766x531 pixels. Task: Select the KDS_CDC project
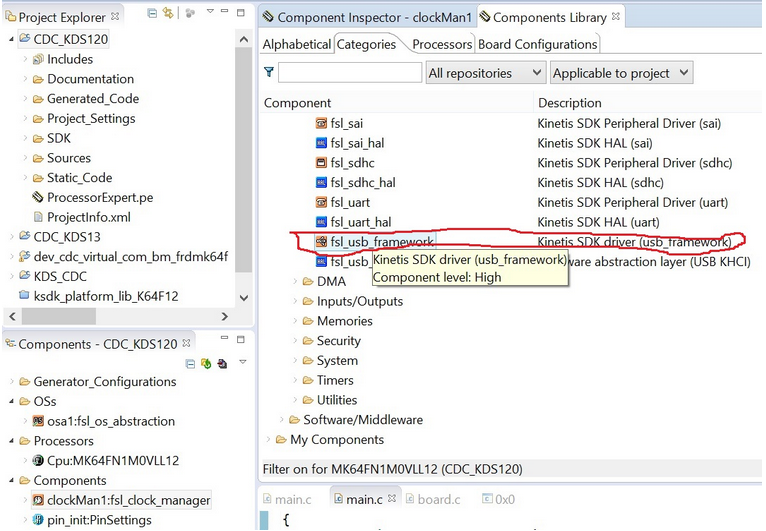pyautogui.click(x=60, y=276)
